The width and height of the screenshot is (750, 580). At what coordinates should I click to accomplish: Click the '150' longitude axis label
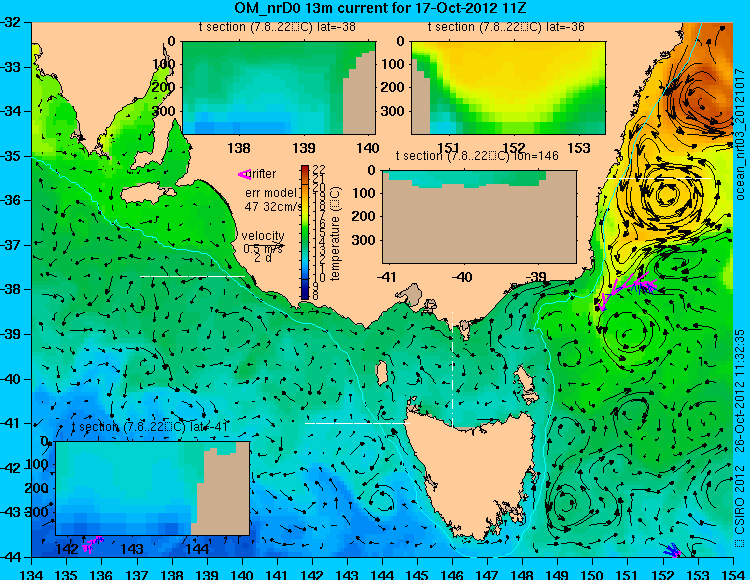(x=593, y=573)
